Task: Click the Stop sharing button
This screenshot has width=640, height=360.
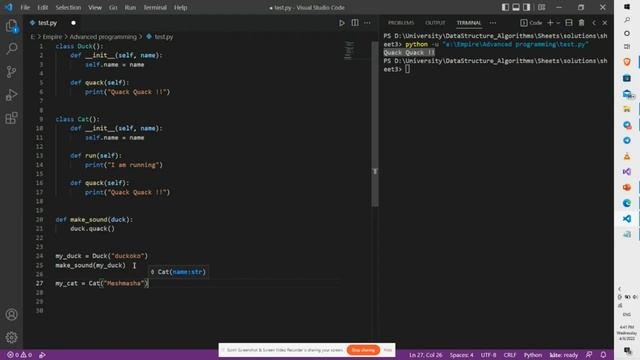Action: pos(363,350)
